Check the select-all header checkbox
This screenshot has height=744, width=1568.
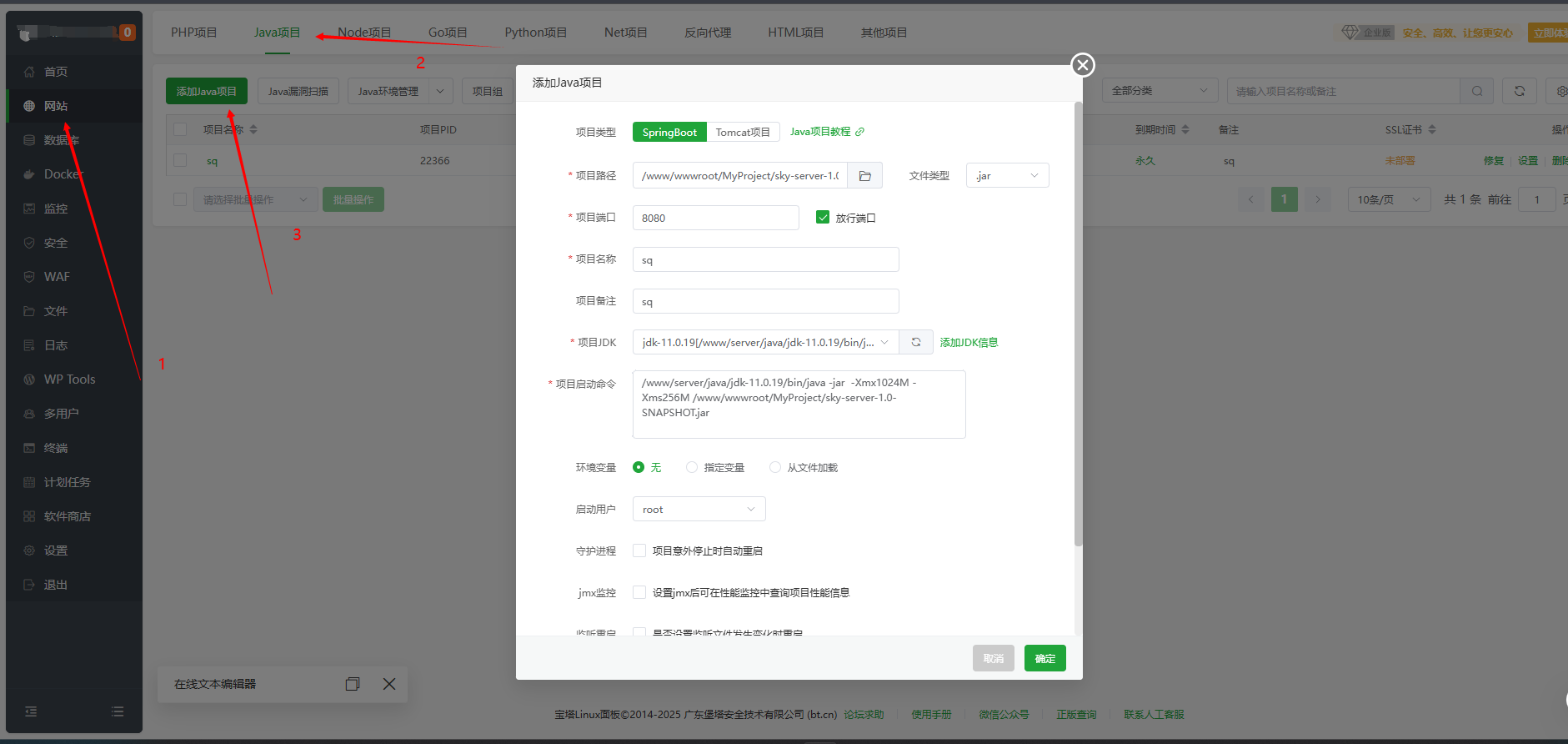pos(180,129)
